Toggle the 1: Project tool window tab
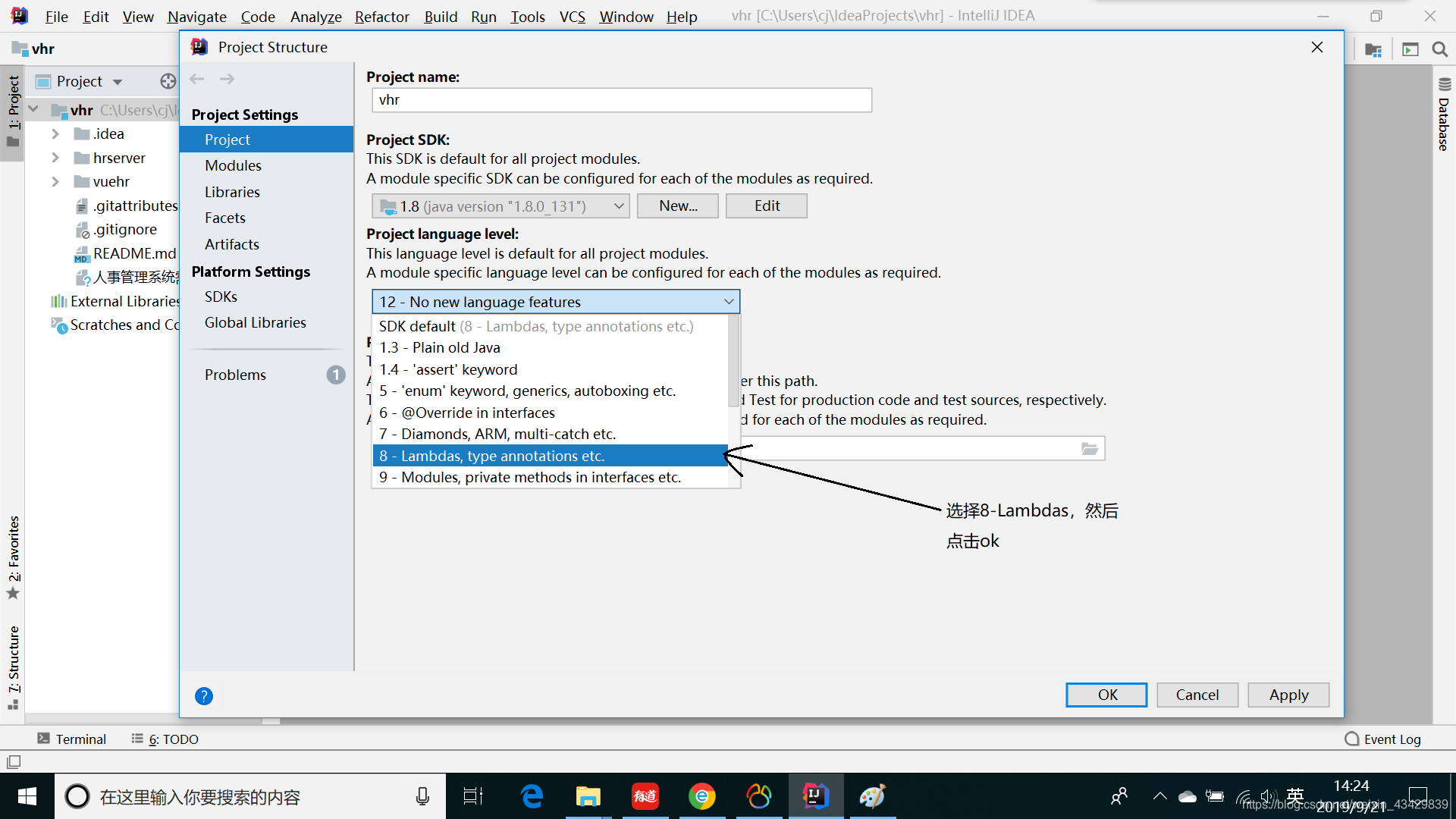The height and width of the screenshot is (819, 1456). tap(13, 111)
